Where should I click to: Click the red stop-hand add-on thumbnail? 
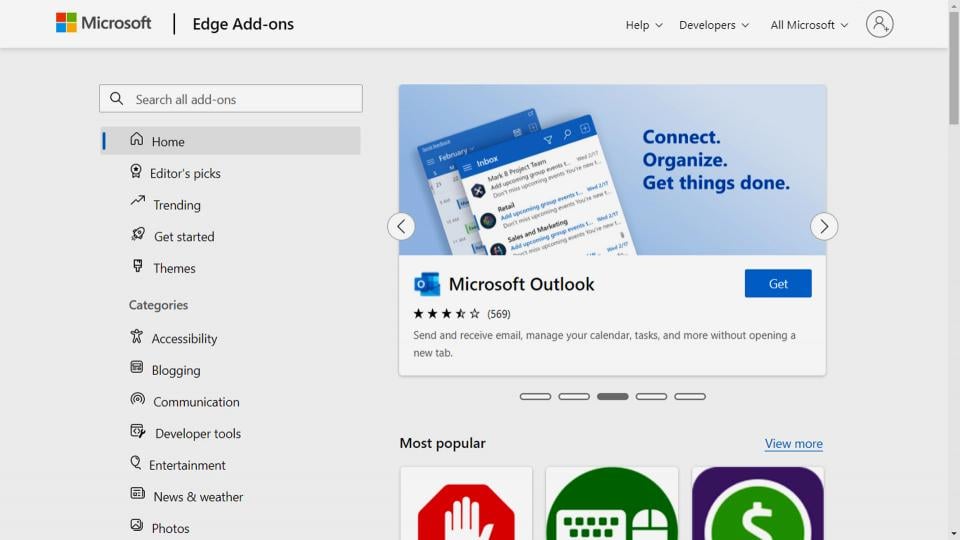coord(466,504)
